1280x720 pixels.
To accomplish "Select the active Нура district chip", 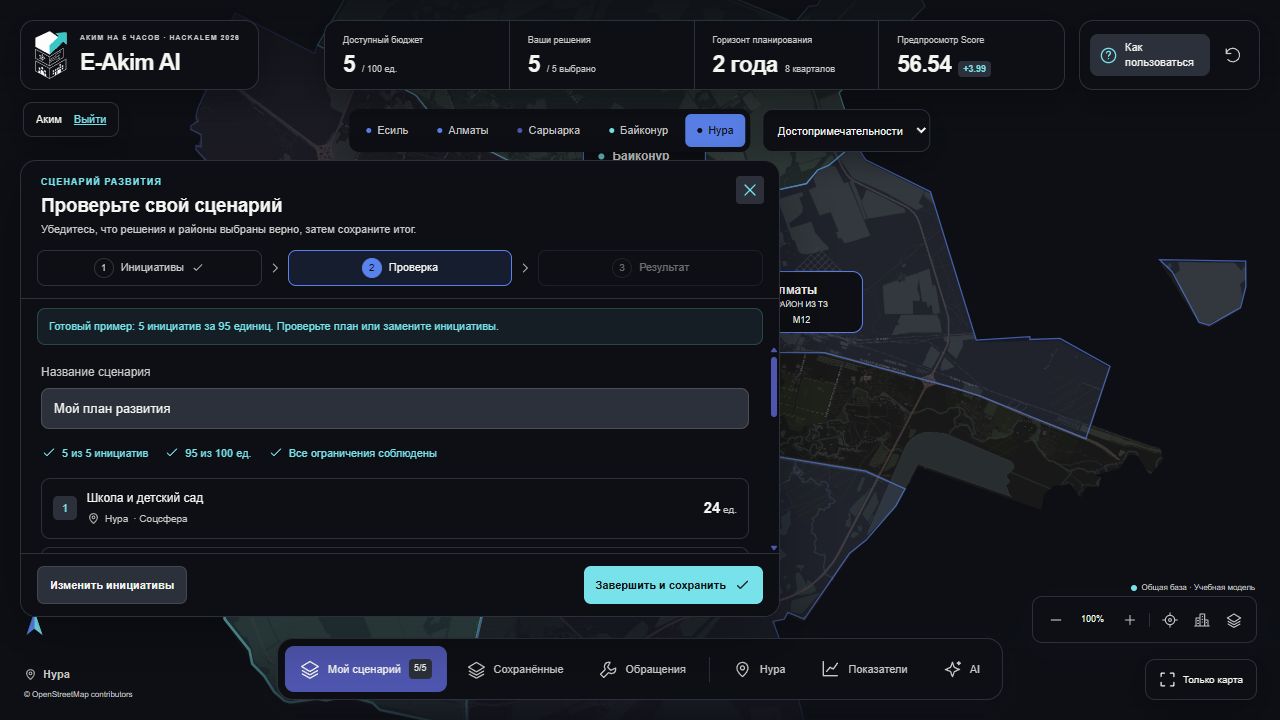I will click(715, 130).
